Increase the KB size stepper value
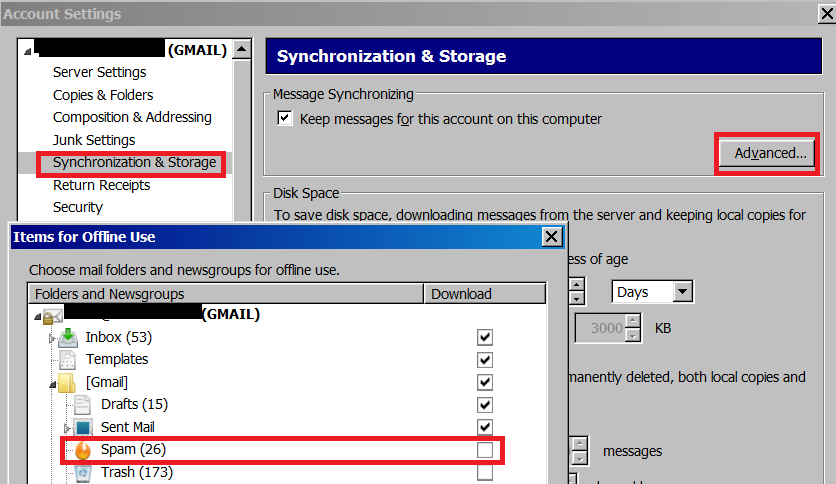The height and width of the screenshot is (484, 836). click(x=632, y=322)
